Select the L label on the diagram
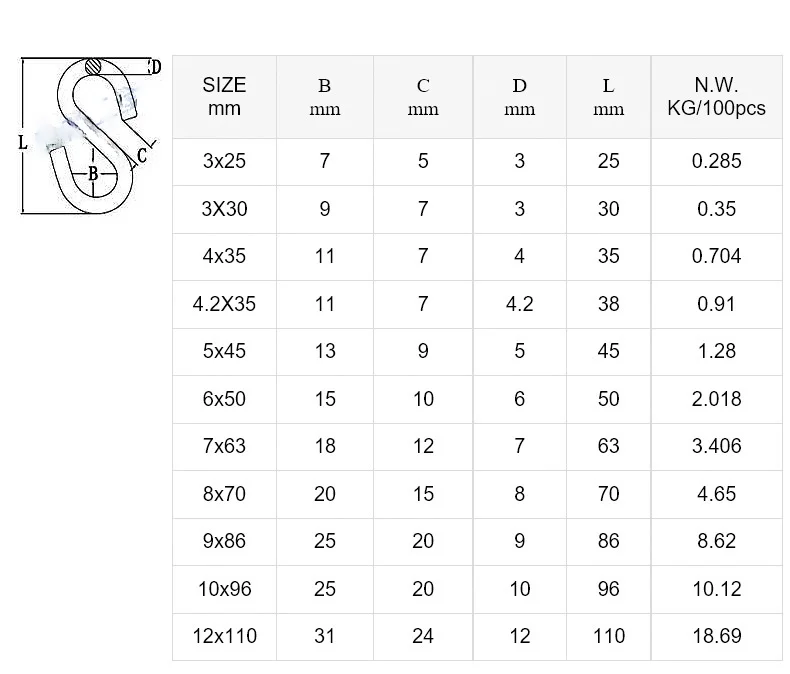Viewport: 790px width, 674px height. [x=23, y=143]
